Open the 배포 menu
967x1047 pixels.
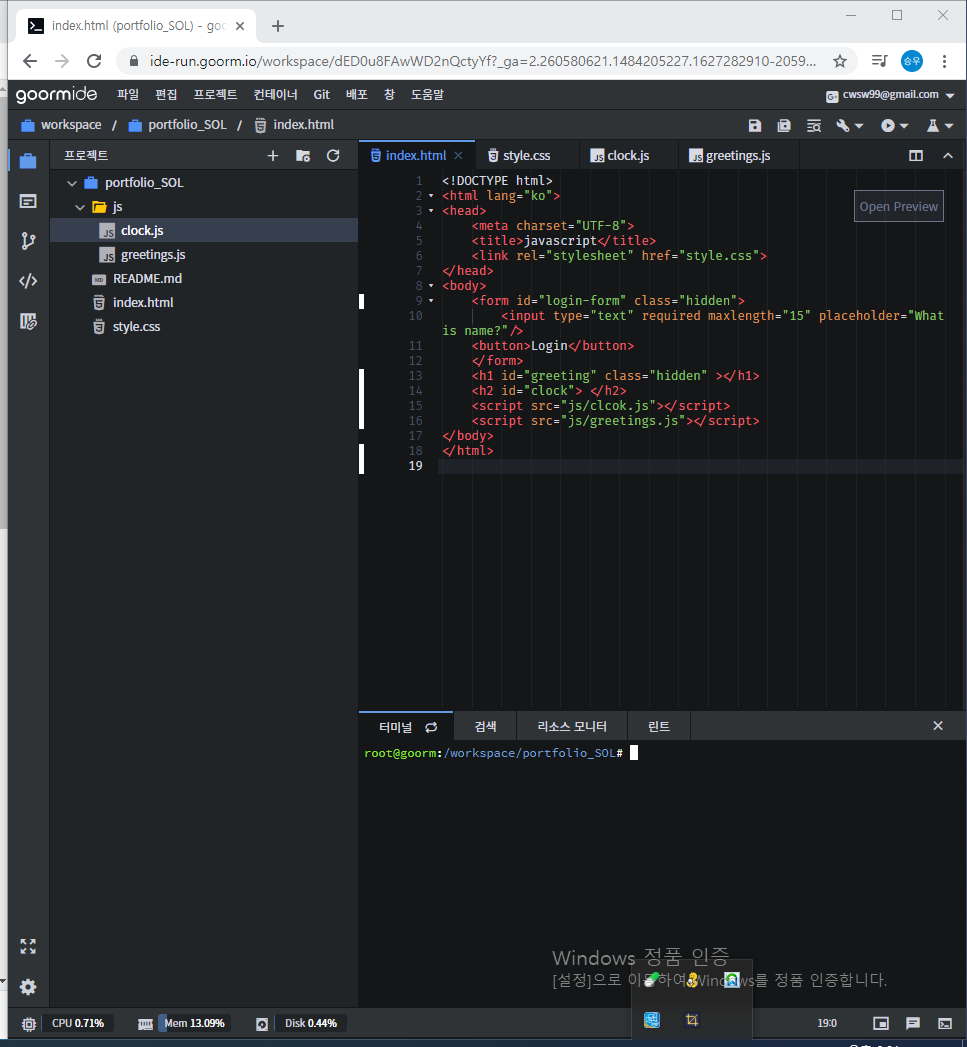[x=357, y=94]
